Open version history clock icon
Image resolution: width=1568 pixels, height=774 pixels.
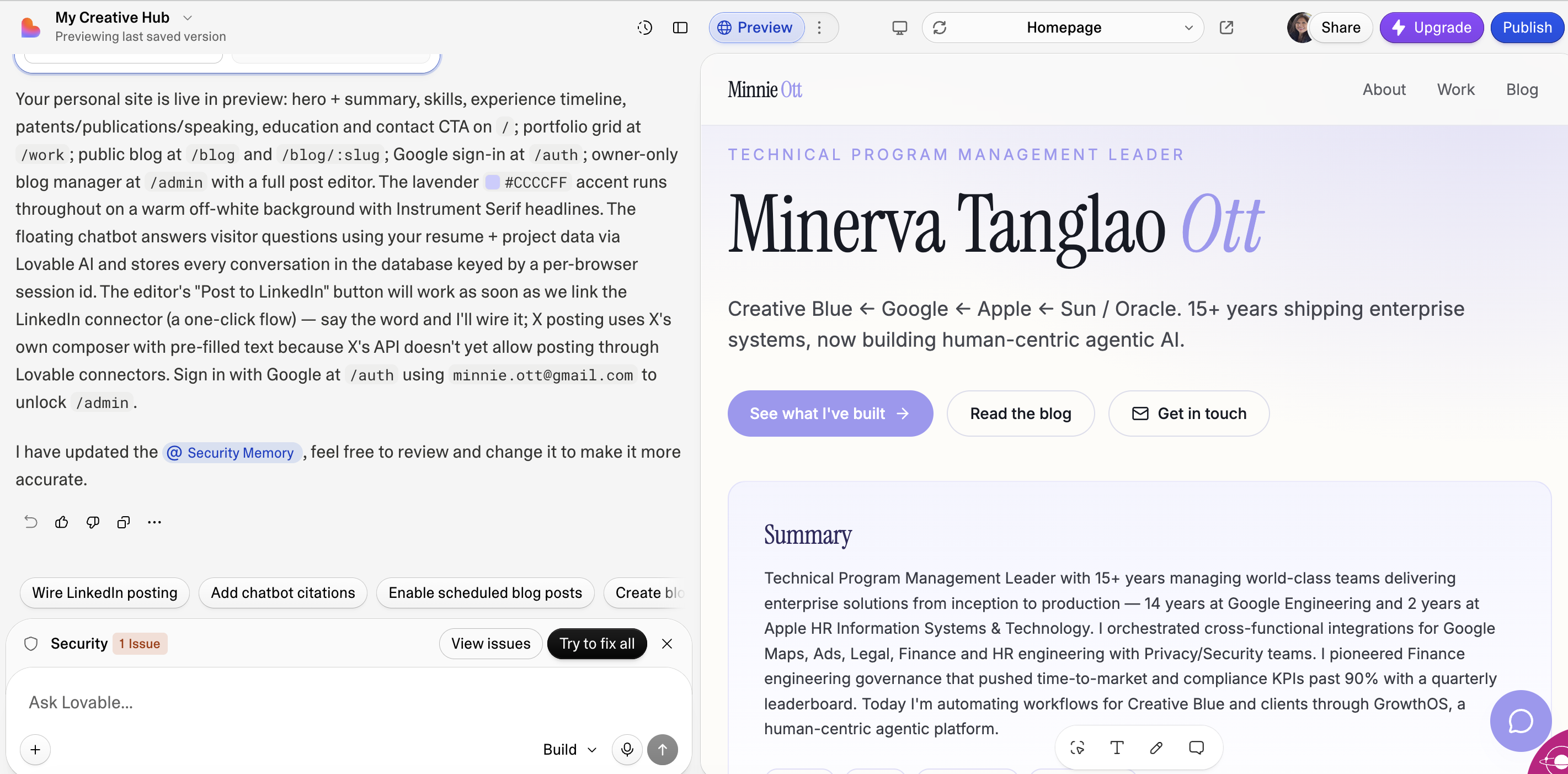tap(644, 28)
